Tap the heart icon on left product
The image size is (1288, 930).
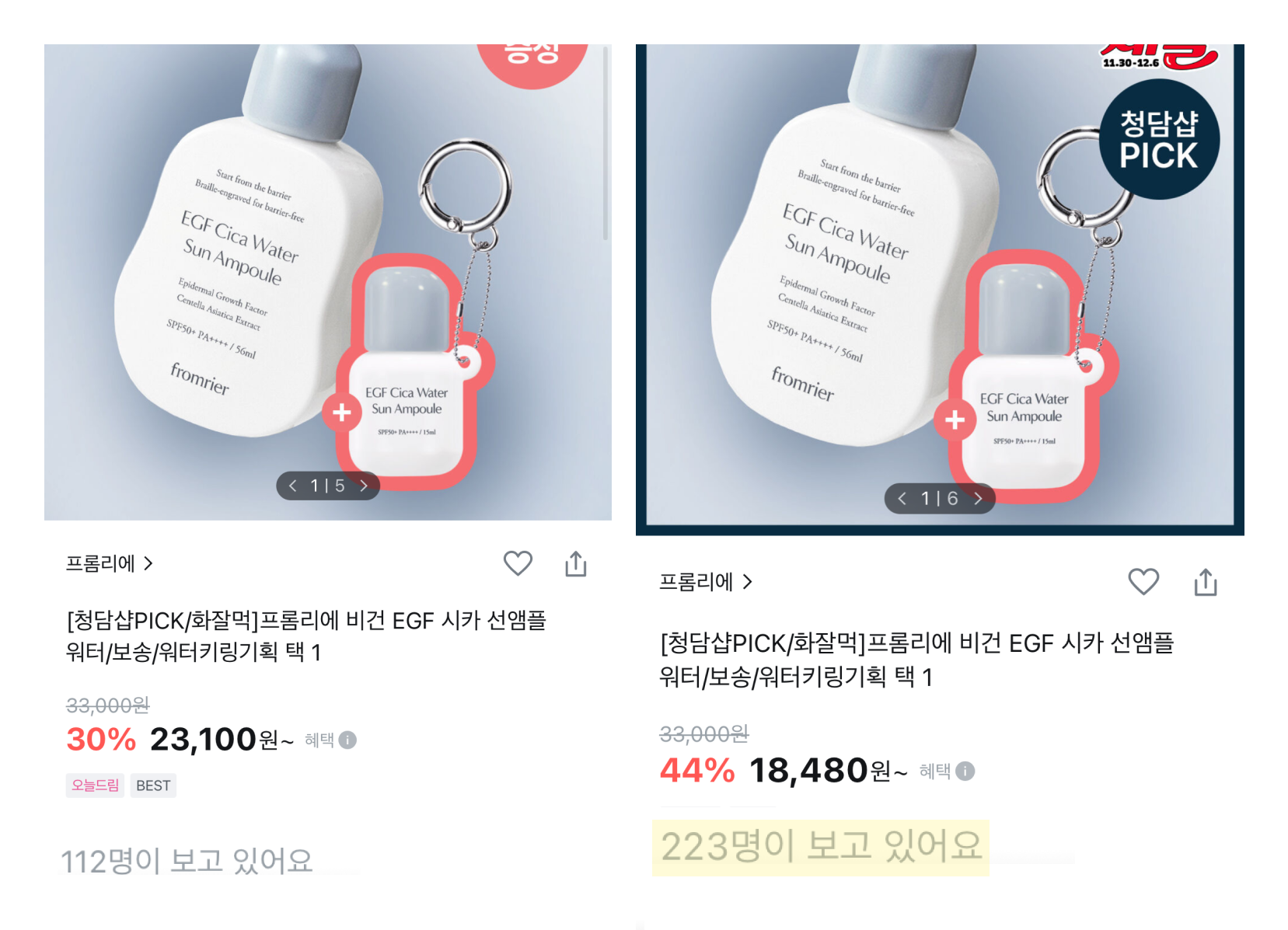point(518,563)
